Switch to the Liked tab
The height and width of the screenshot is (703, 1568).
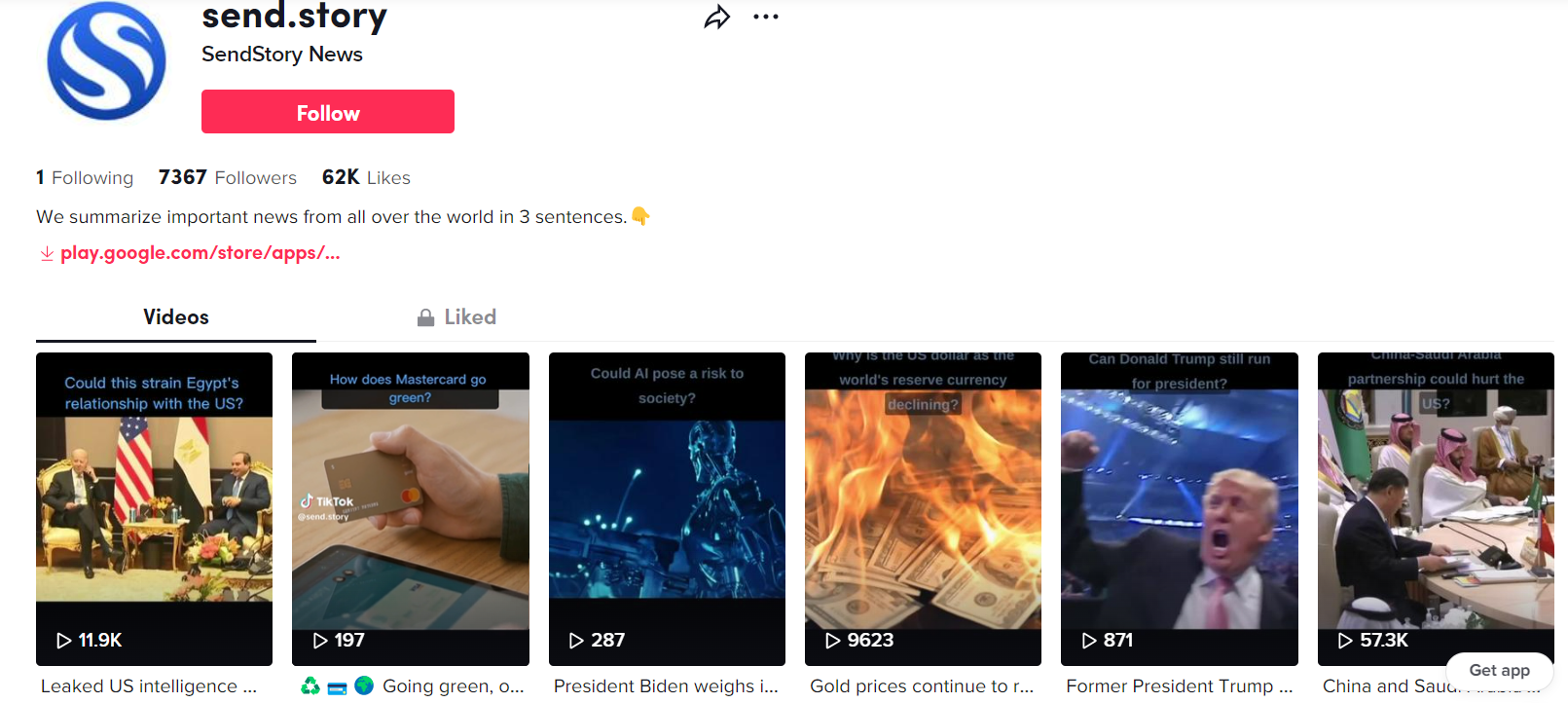[456, 317]
